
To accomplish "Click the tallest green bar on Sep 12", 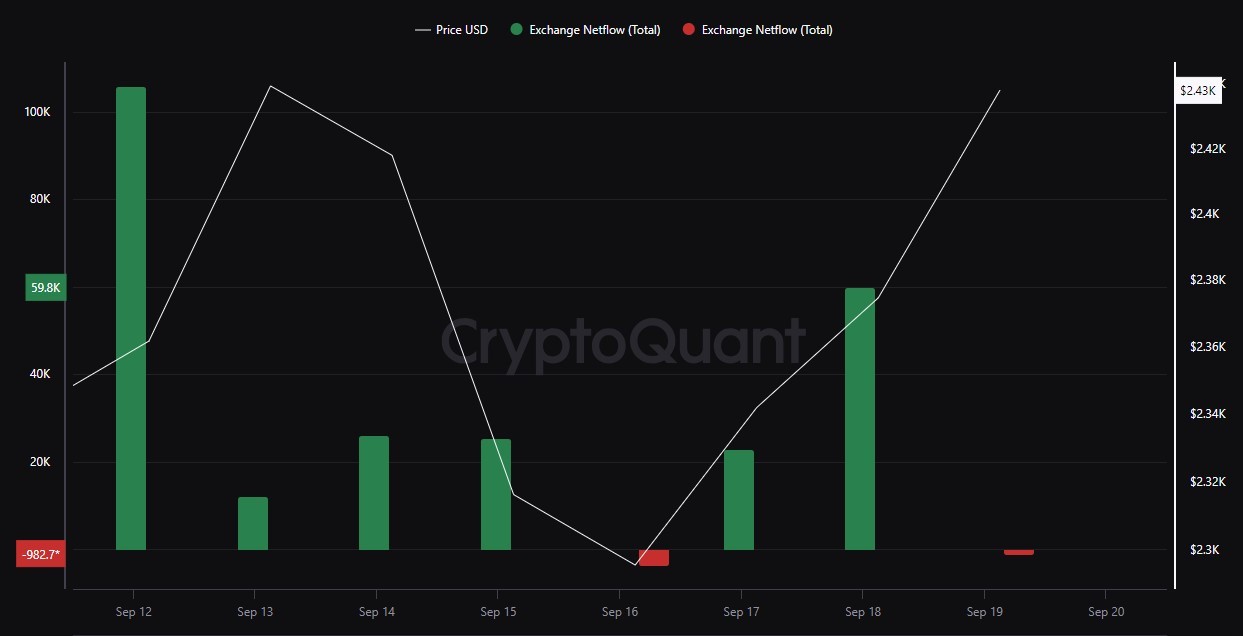I will click(x=131, y=318).
